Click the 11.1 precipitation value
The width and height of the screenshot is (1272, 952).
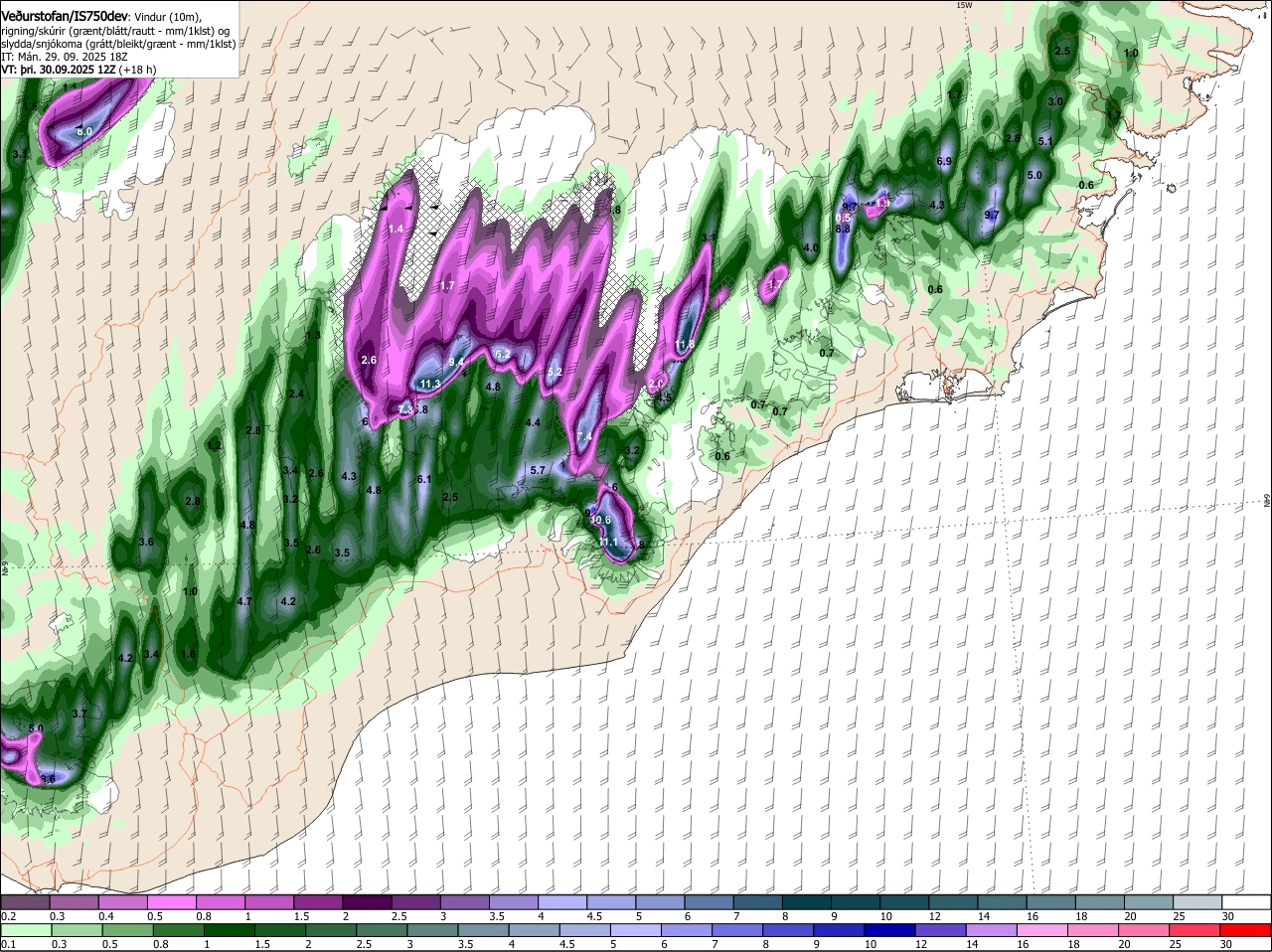tap(609, 542)
